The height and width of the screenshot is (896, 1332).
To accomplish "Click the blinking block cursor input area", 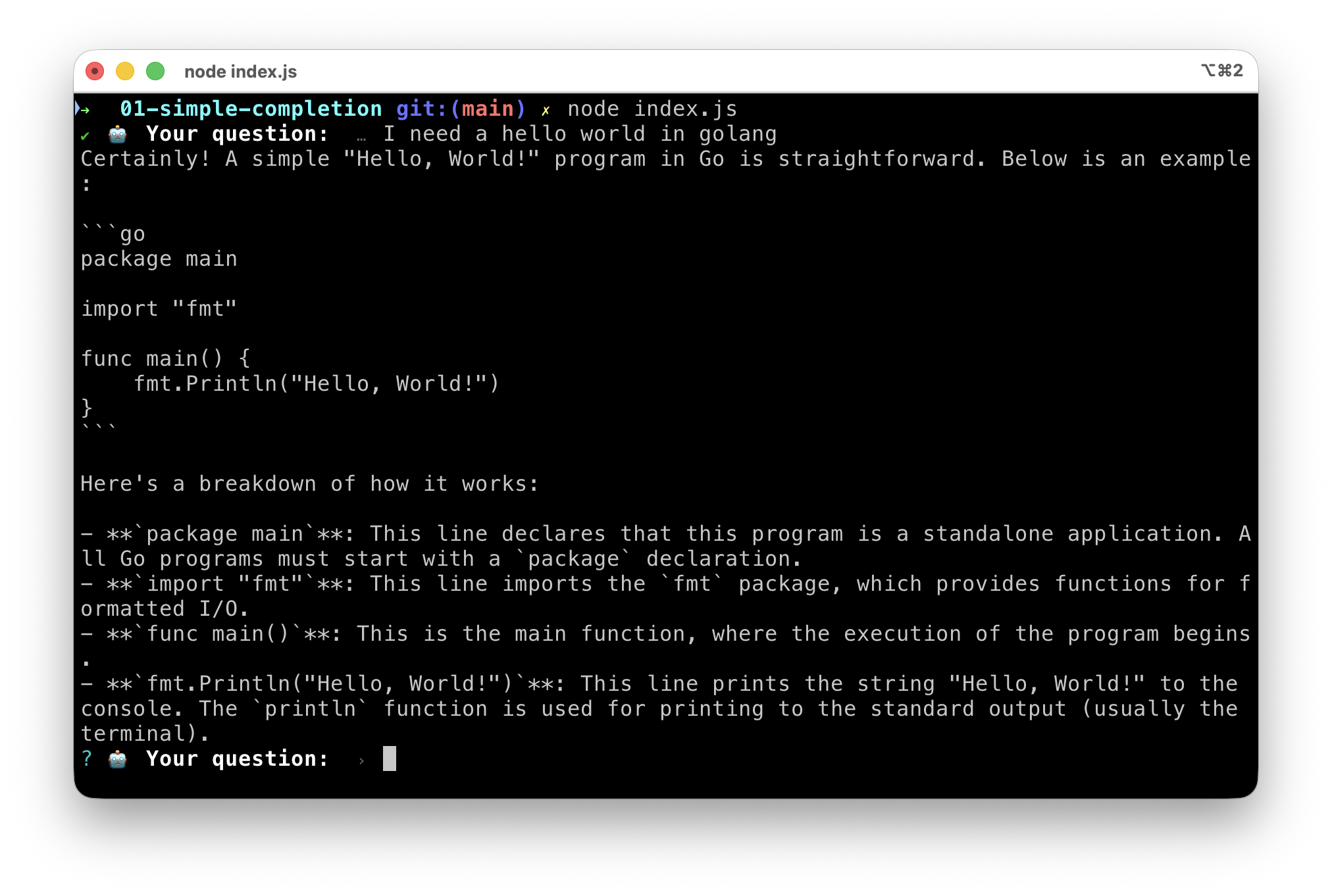I will click(390, 759).
